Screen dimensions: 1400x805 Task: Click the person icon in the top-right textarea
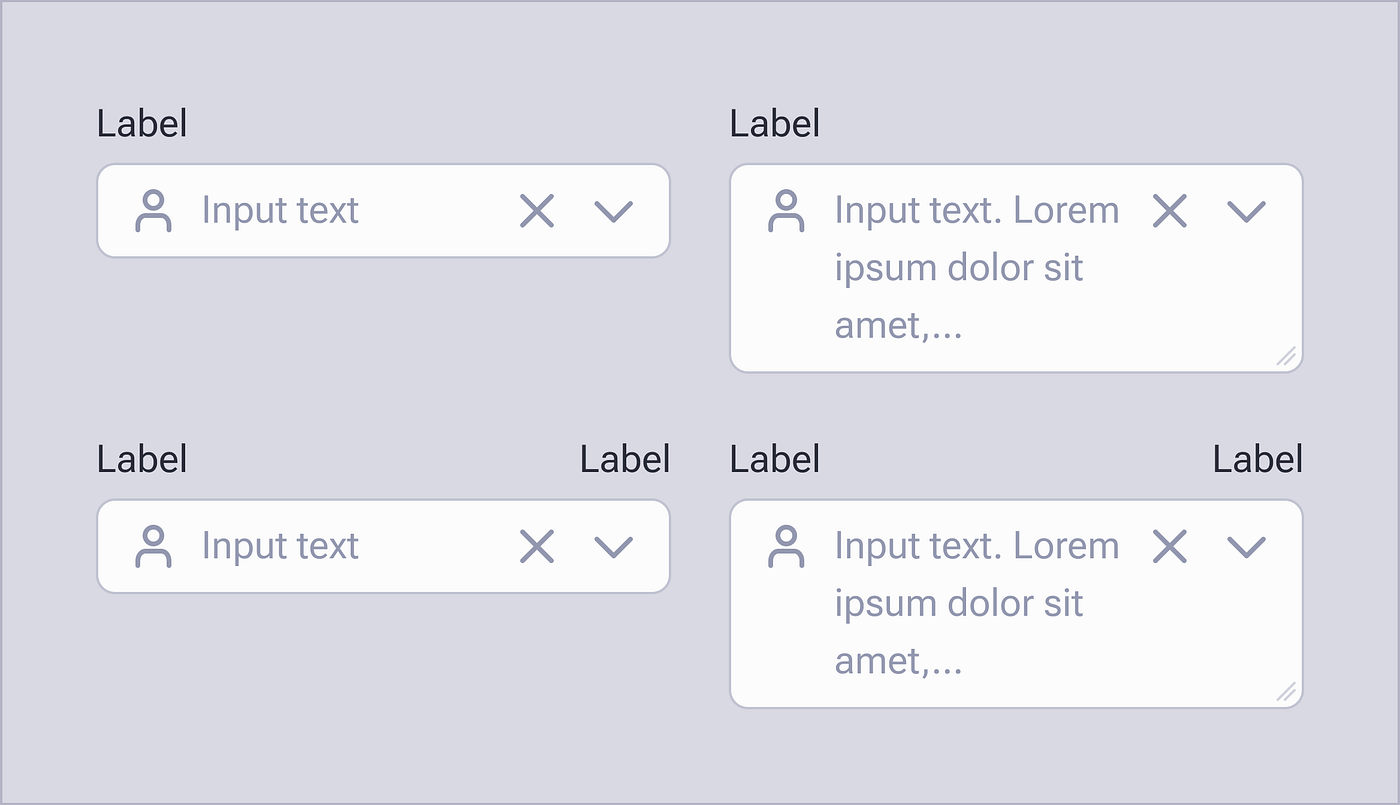[786, 210]
